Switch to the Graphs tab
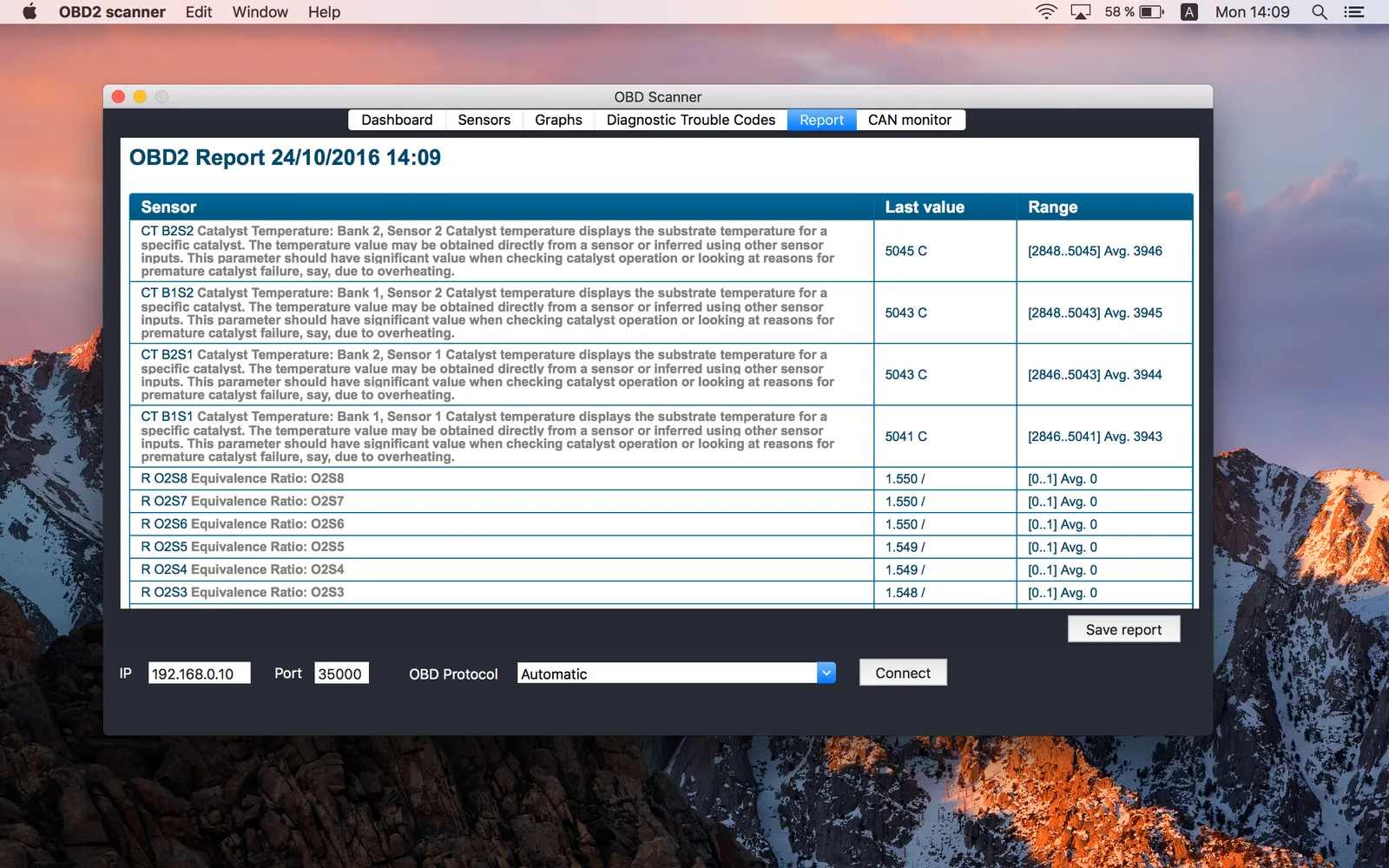 558,120
